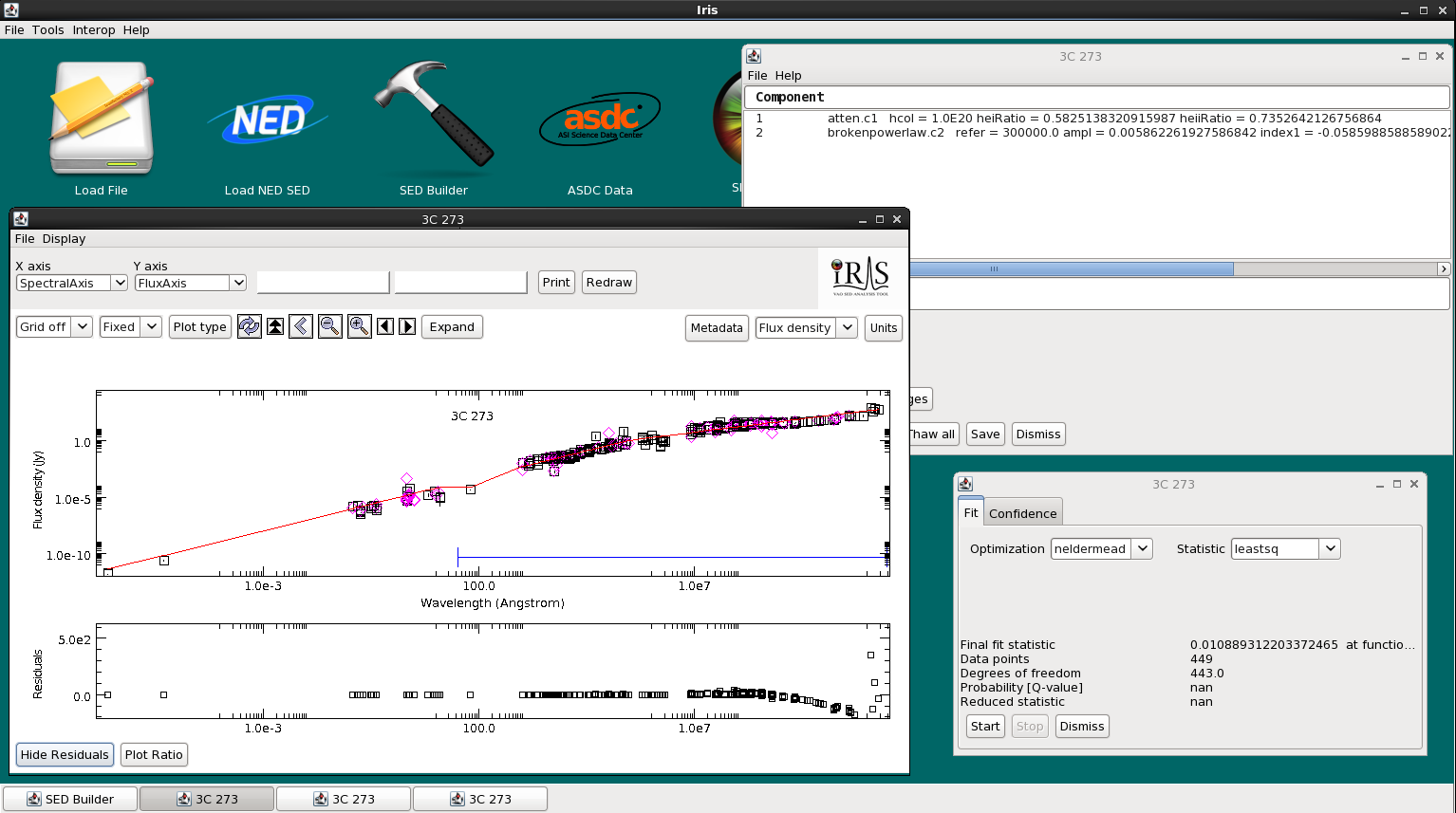This screenshot has width=1456, height=813.
Task: Click the horizontal scrollbar in component window
Action: 1071,269
